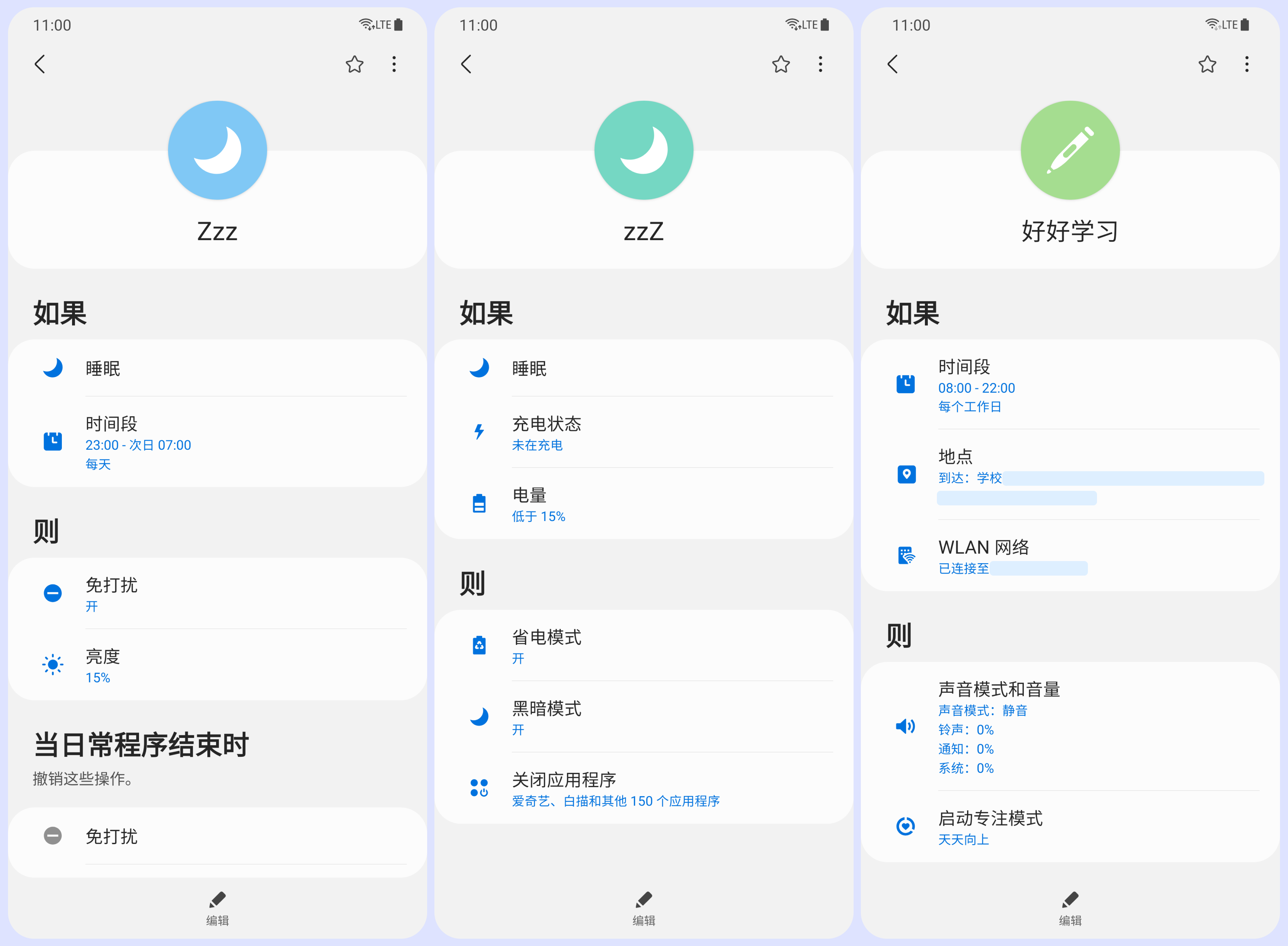Viewport: 1288px width, 946px height.
Task: Open 免打扰 开 action in Zzz routine
Action: pos(218,594)
